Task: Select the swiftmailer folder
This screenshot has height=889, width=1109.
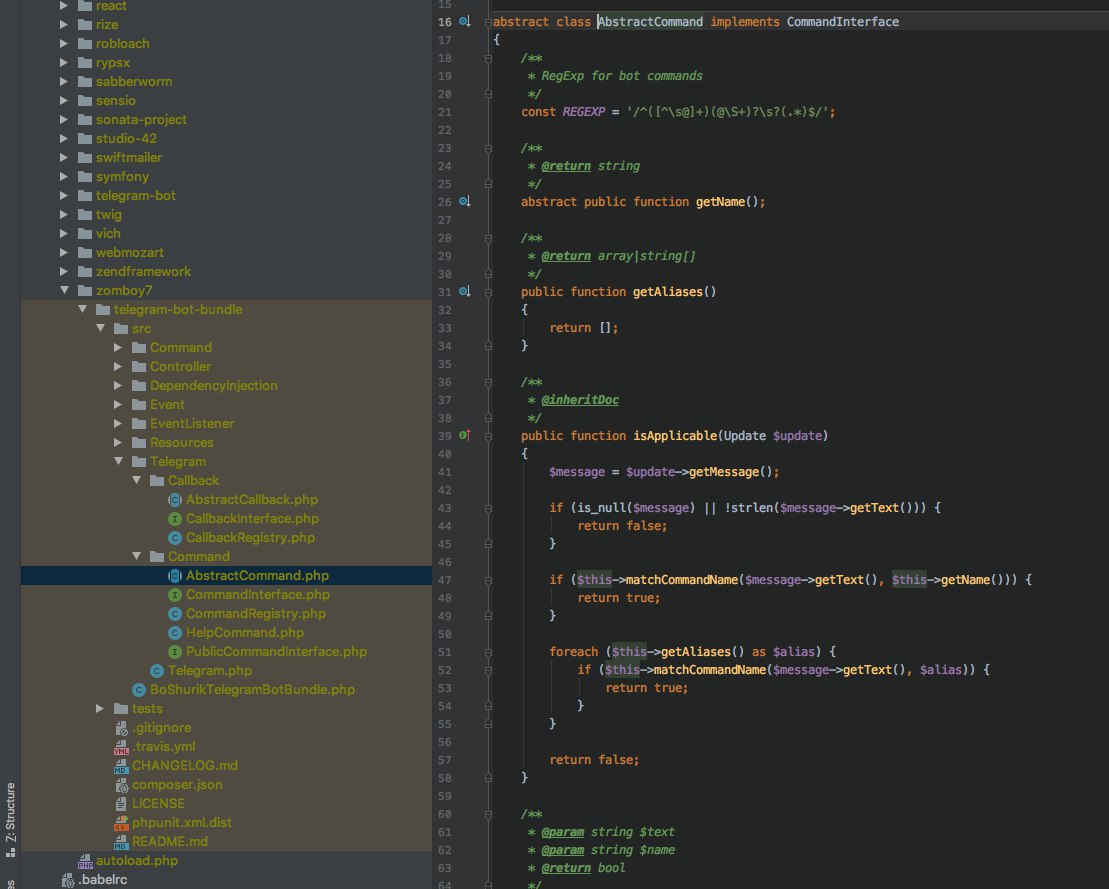Action: coord(226,158)
